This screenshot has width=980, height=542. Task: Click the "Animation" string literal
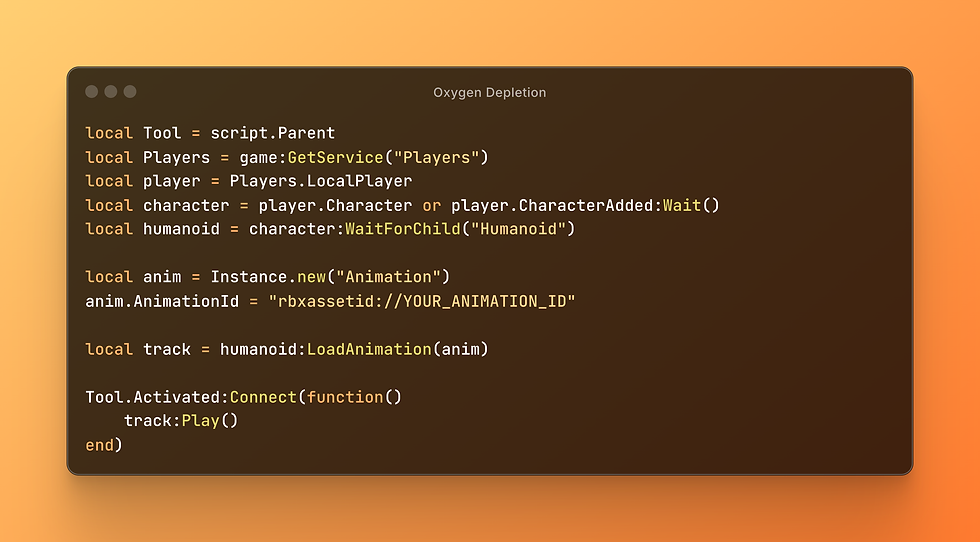388,277
